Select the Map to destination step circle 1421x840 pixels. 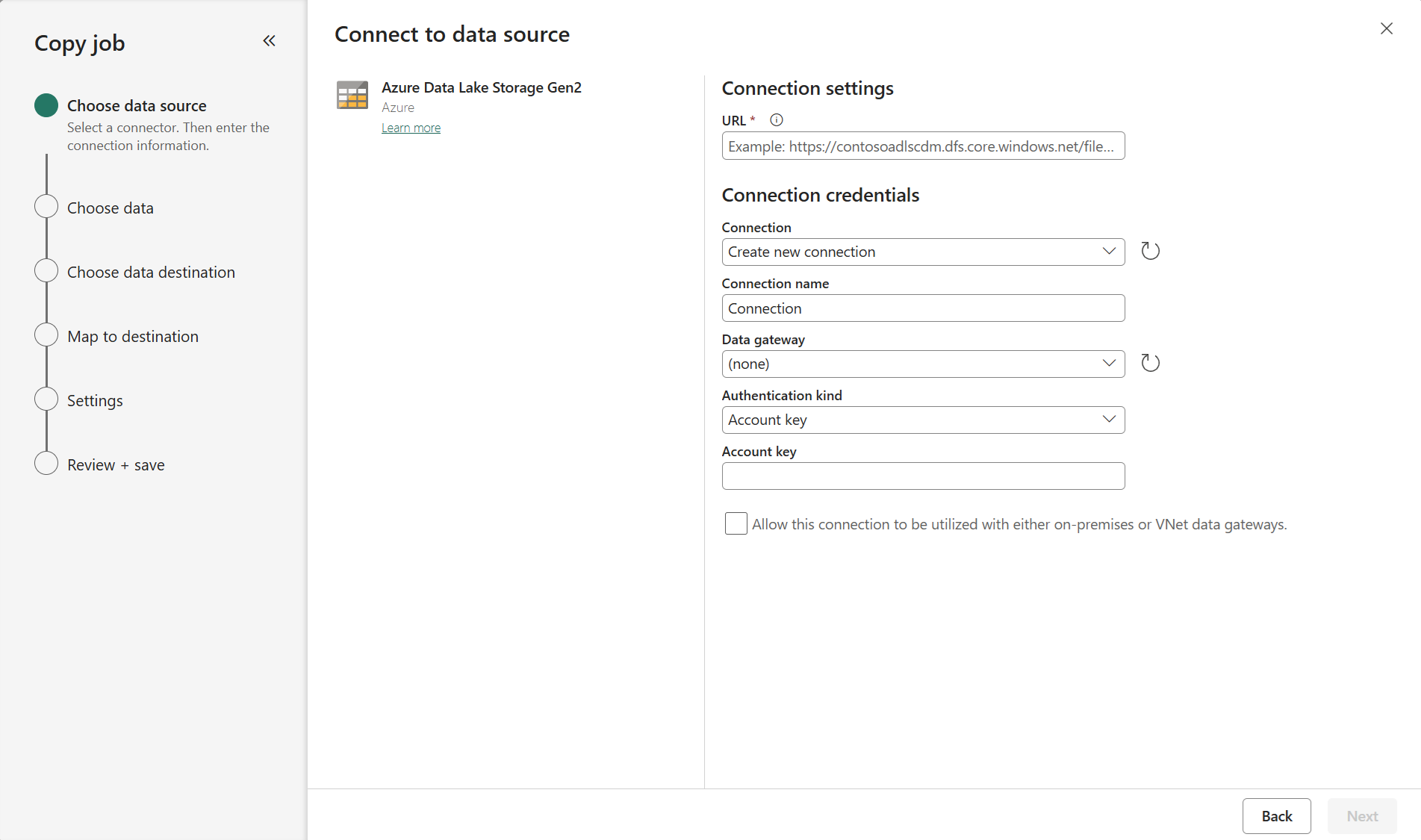click(x=46, y=335)
